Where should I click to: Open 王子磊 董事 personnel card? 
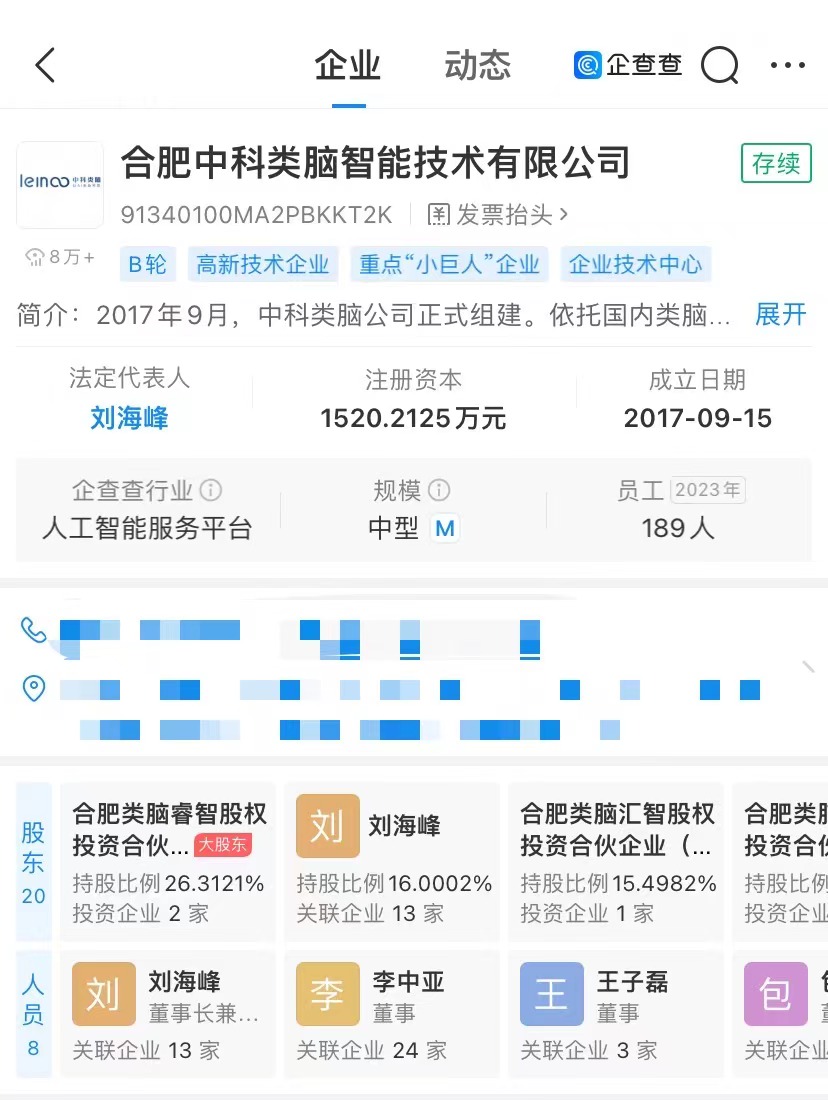click(x=616, y=1014)
